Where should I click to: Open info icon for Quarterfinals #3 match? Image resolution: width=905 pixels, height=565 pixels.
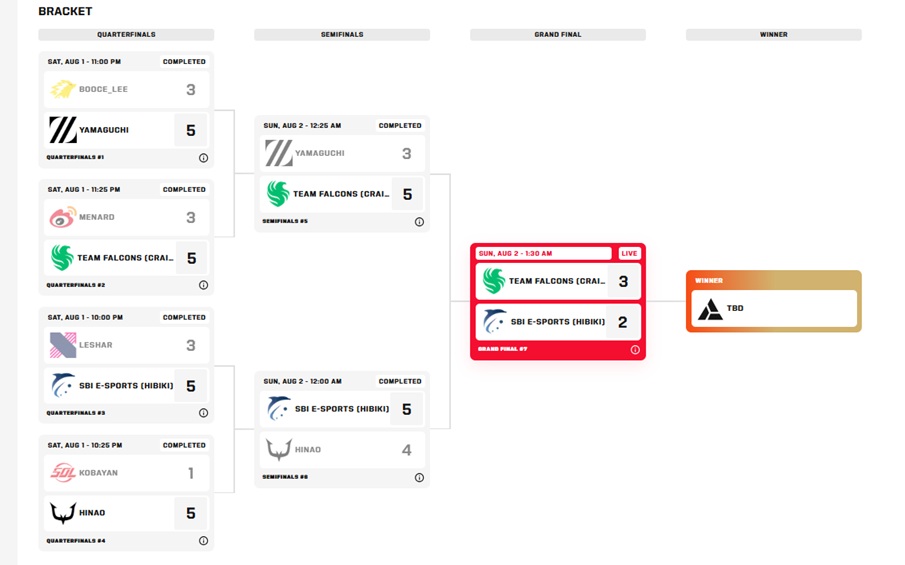tap(203, 413)
